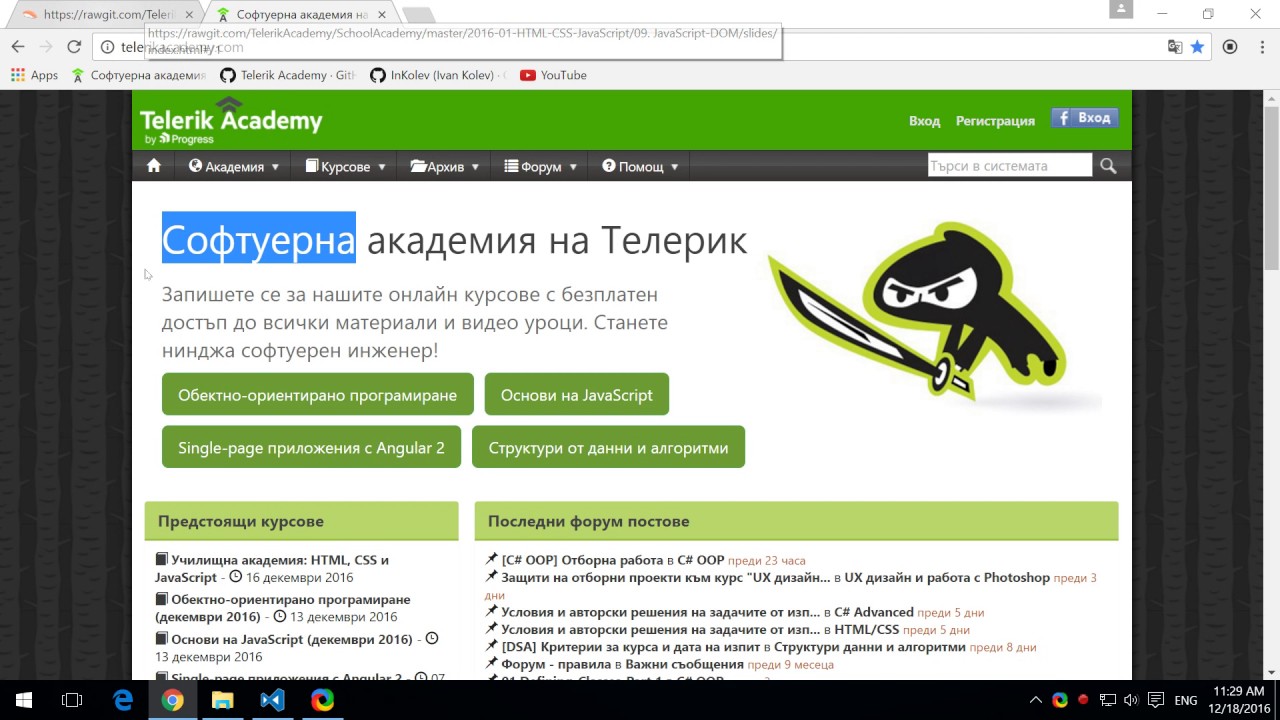The width and height of the screenshot is (1280, 720).
Task: Open the Важни съобщения category link
Action: click(x=685, y=664)
